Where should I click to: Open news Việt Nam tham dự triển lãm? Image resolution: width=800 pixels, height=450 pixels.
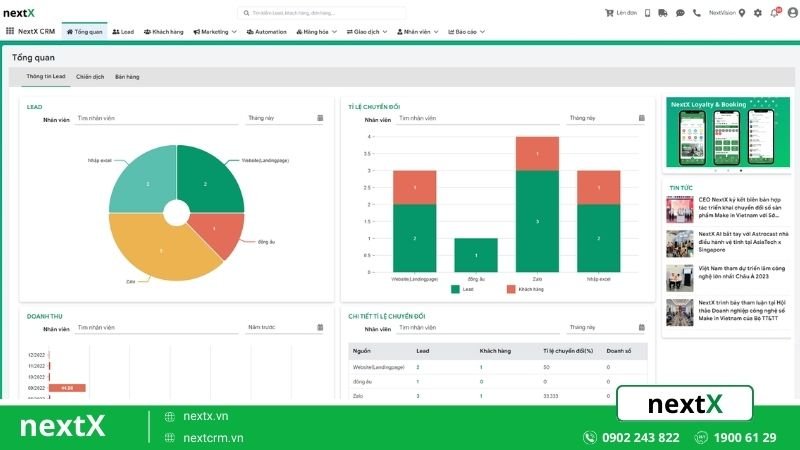point(741,272)
